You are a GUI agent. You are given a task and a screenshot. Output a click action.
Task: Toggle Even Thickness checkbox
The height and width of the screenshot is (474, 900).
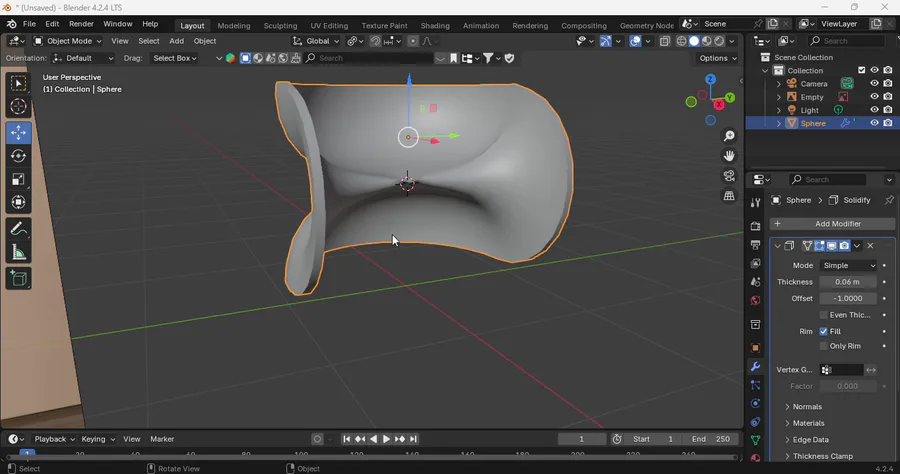[x=824, y=315]
